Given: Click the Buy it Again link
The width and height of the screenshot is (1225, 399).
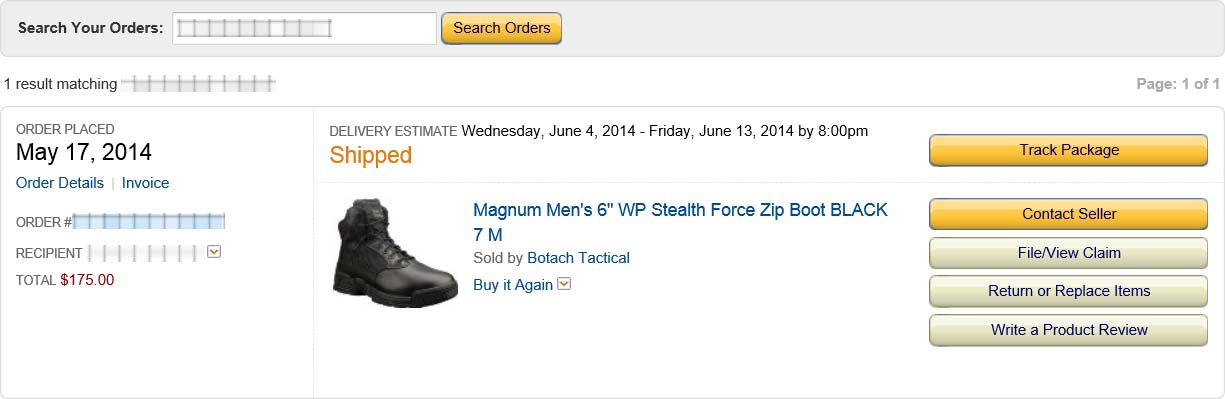Looking at the screenshot, I should [513, 285].
